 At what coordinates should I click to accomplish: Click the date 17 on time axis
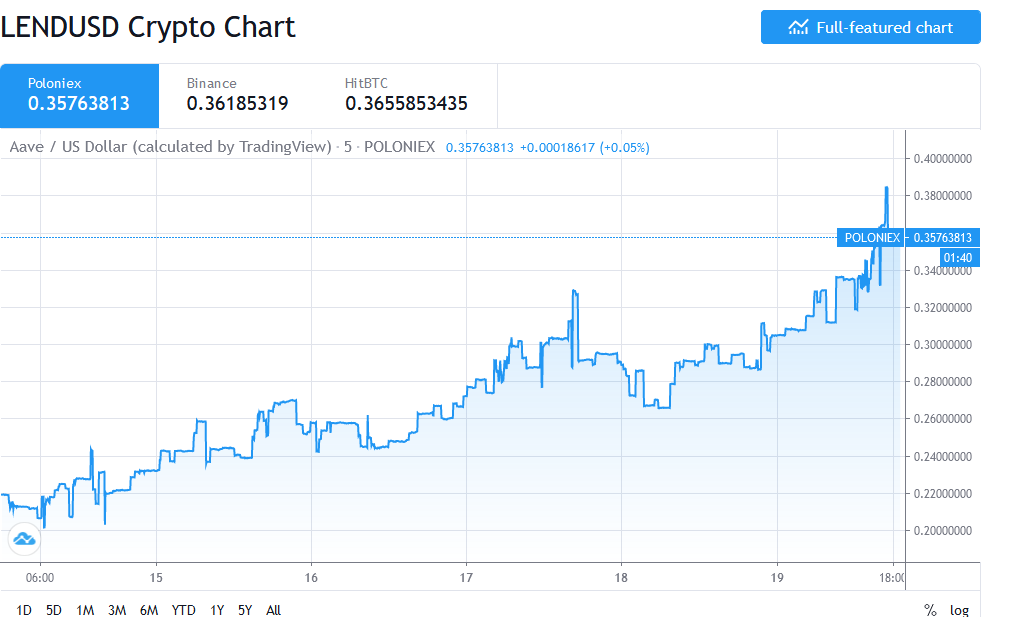[x=466, y=578]
